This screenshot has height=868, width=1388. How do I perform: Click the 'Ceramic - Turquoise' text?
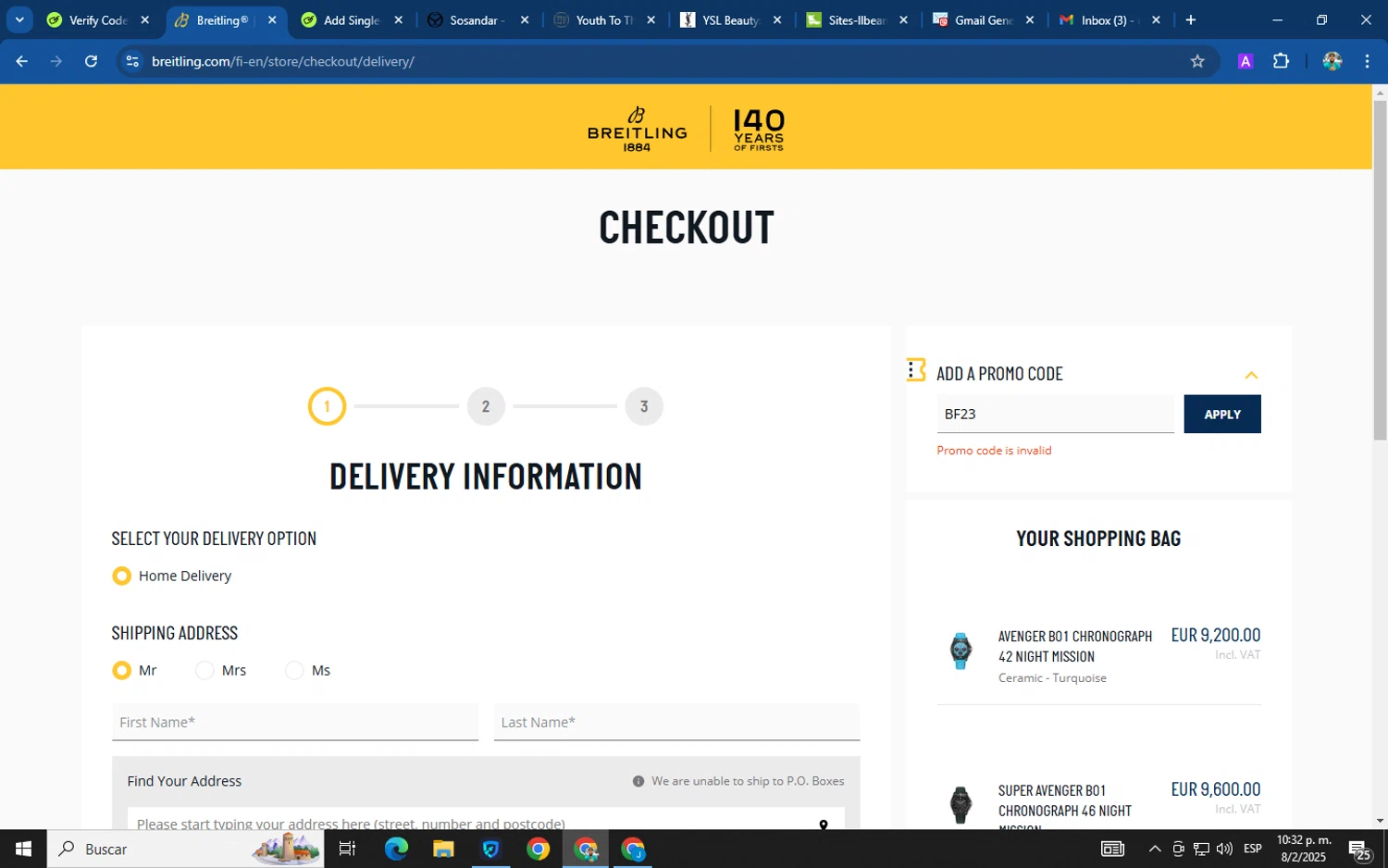coord(1052,678)
